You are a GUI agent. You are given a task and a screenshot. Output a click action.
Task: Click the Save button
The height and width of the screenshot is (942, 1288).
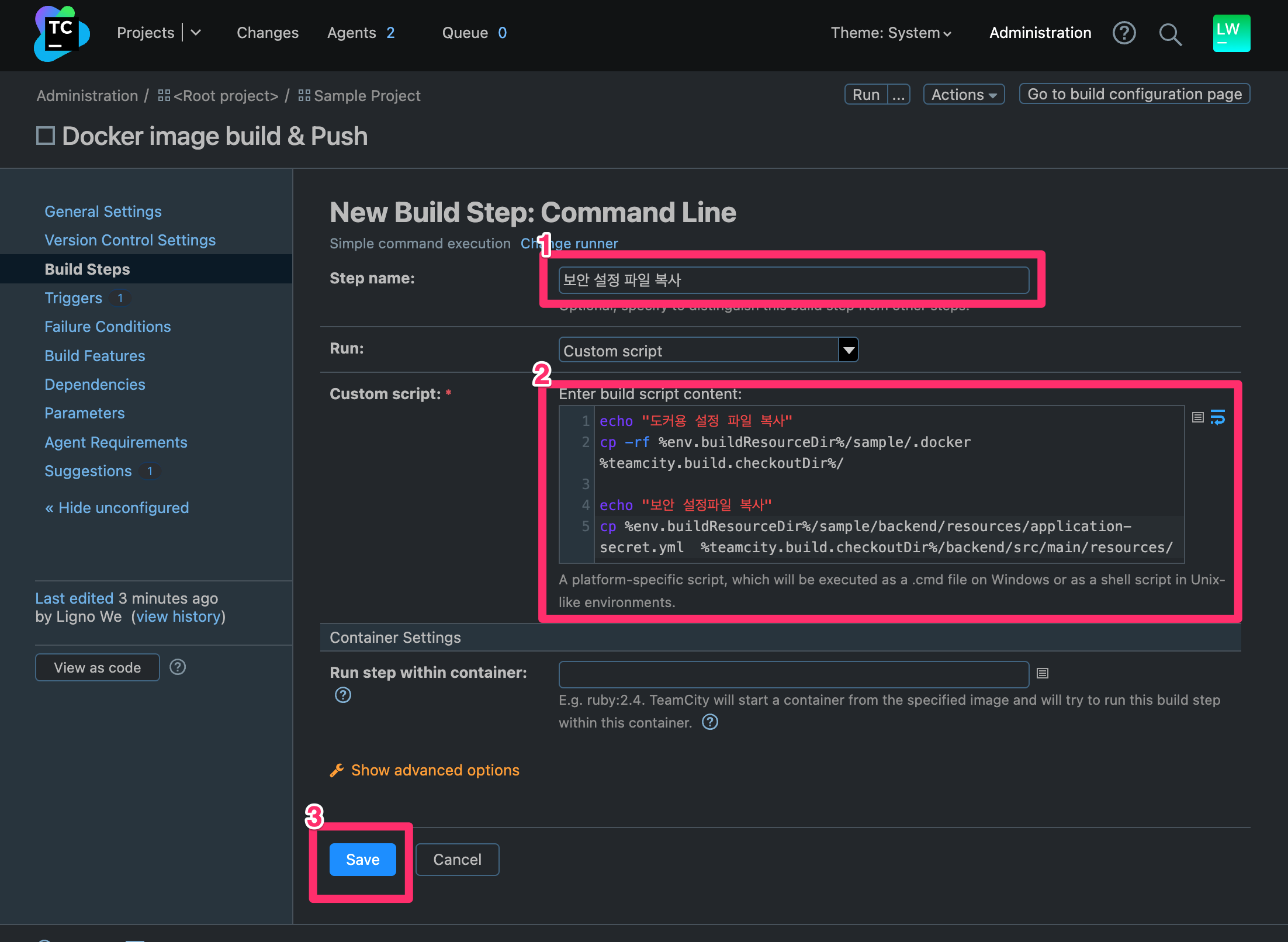click(x=362, y=859)
